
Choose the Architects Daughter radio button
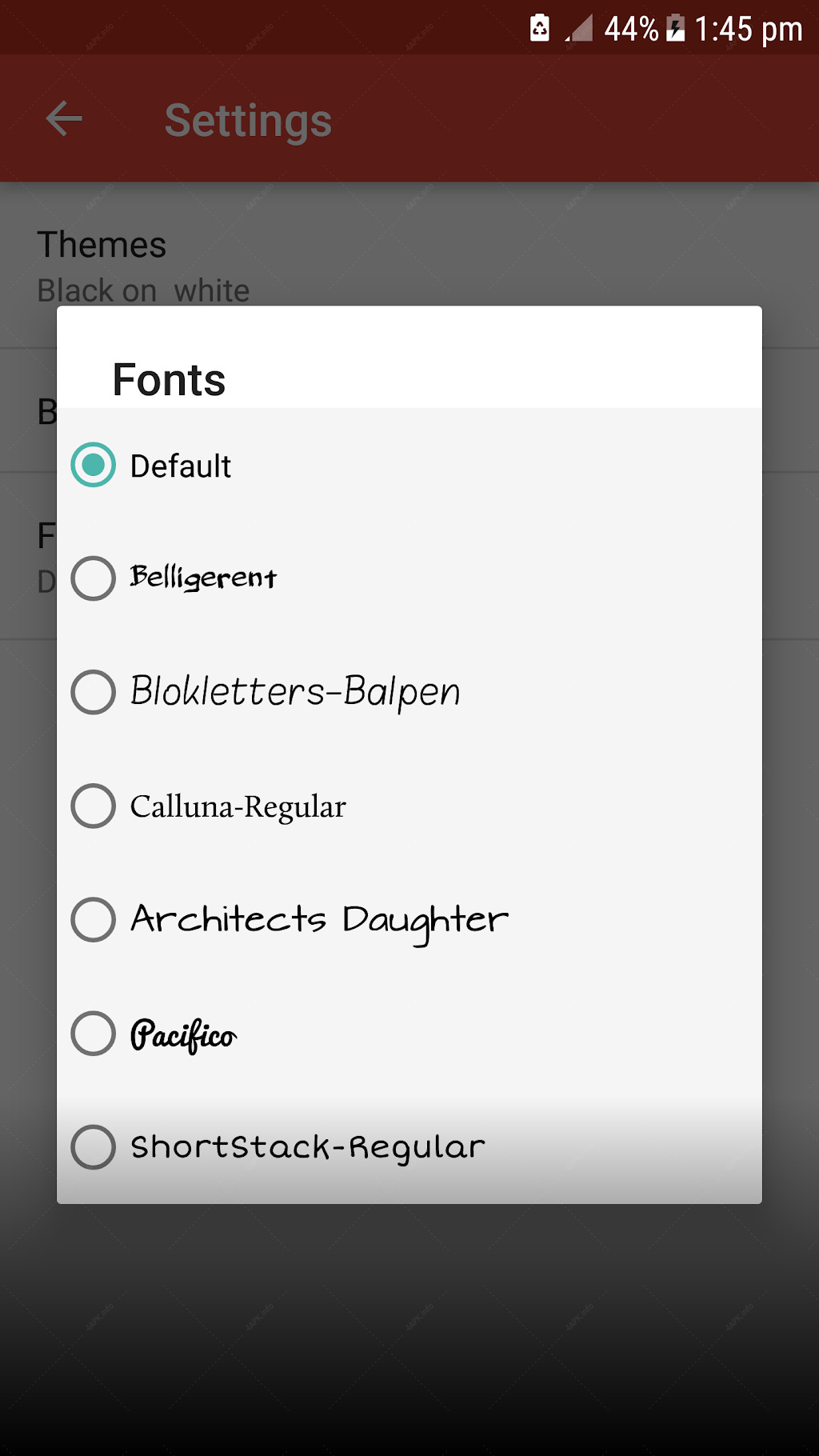click(x=94, y=919)
